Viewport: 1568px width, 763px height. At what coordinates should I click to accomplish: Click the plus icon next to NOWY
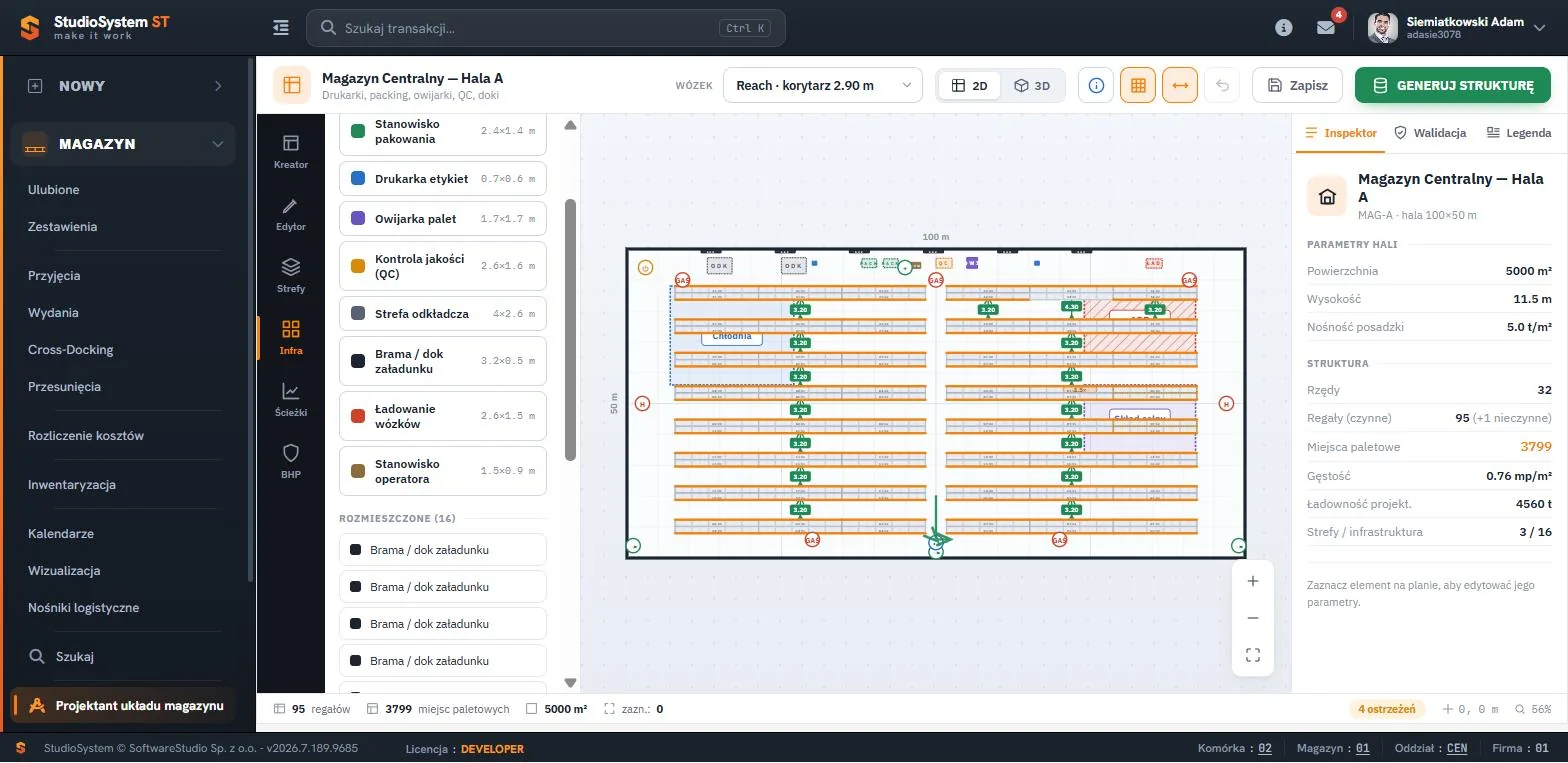point(35,86)
